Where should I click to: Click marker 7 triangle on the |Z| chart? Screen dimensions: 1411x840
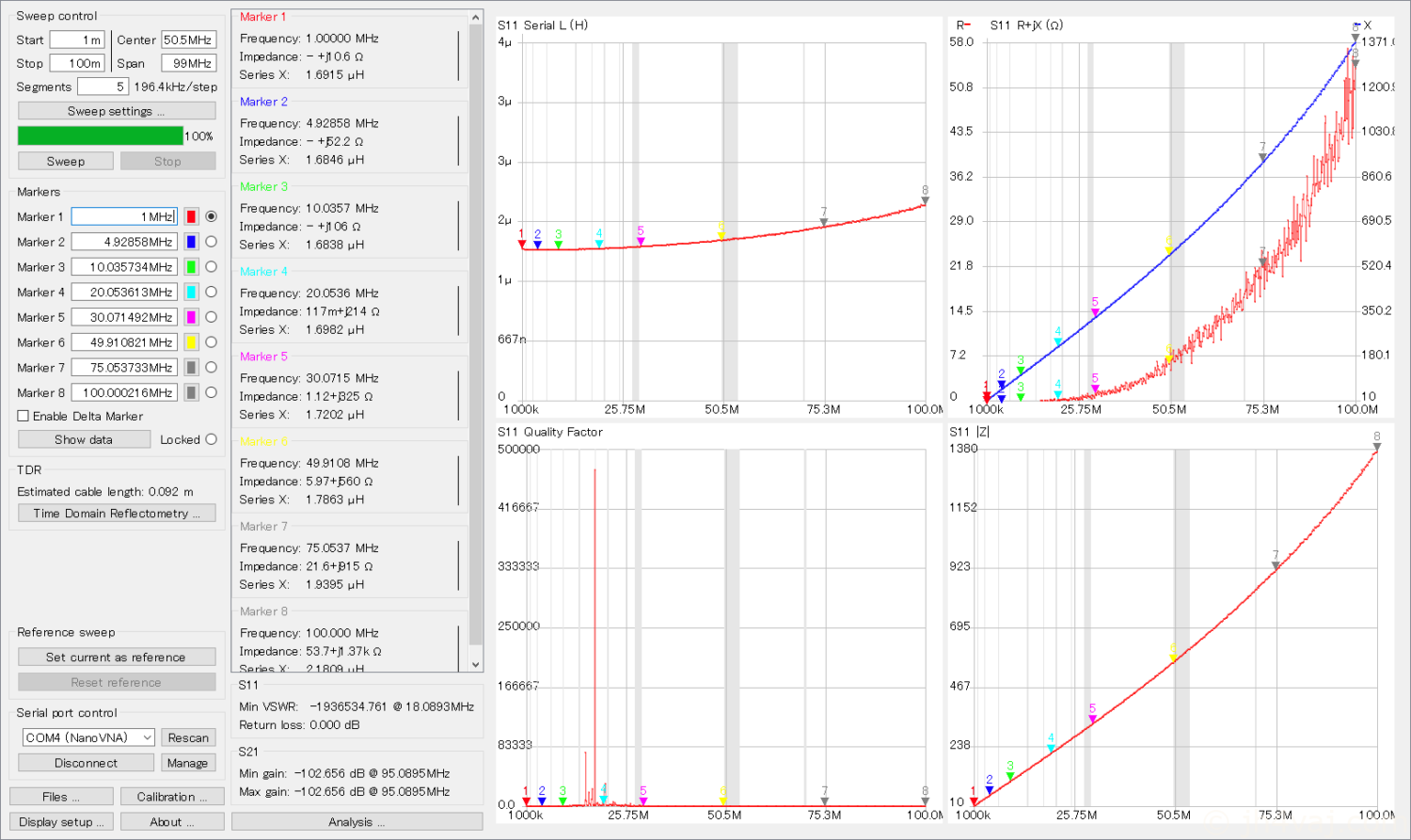(x=1276, y=564)
